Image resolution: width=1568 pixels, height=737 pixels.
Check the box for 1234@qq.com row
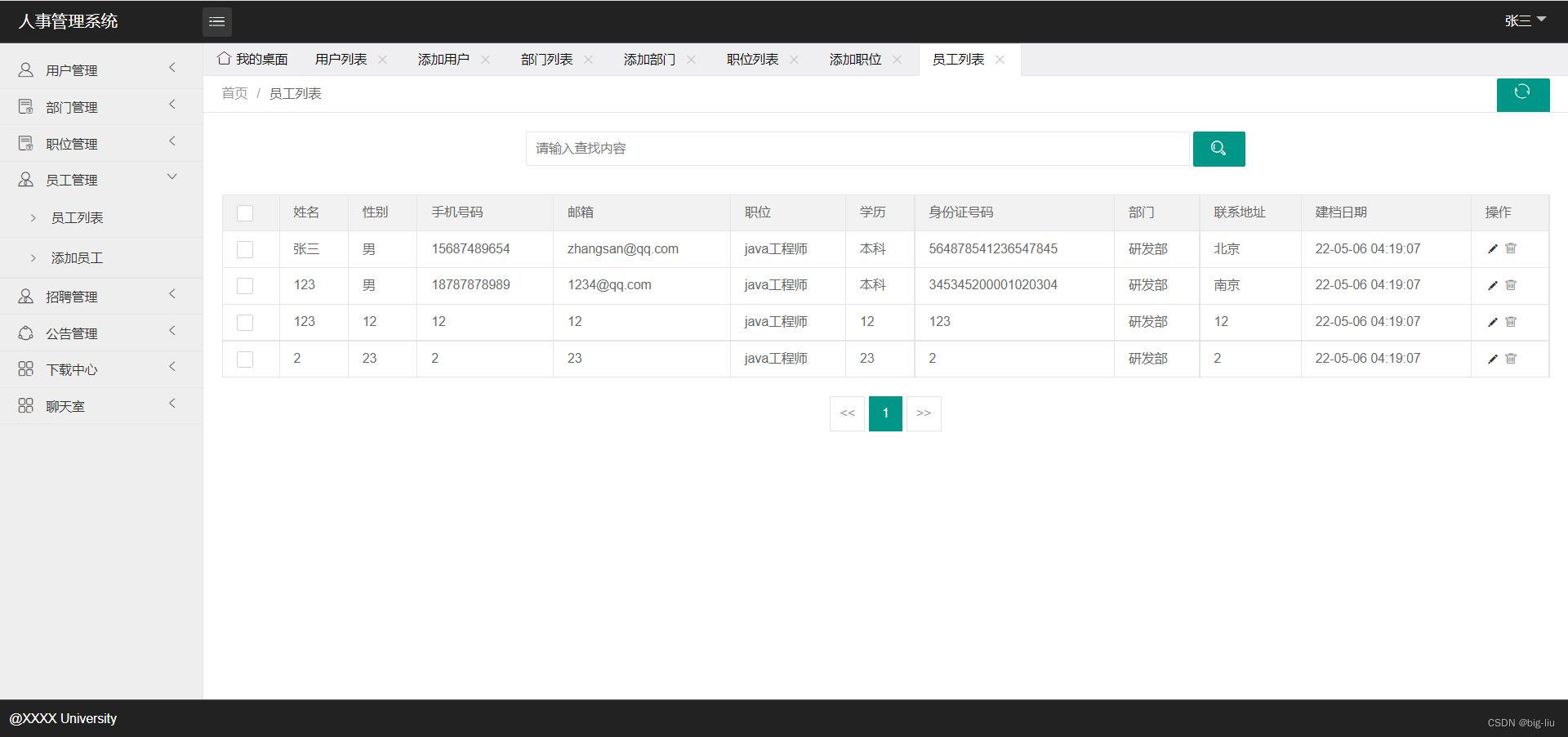[x=245, y=286]
